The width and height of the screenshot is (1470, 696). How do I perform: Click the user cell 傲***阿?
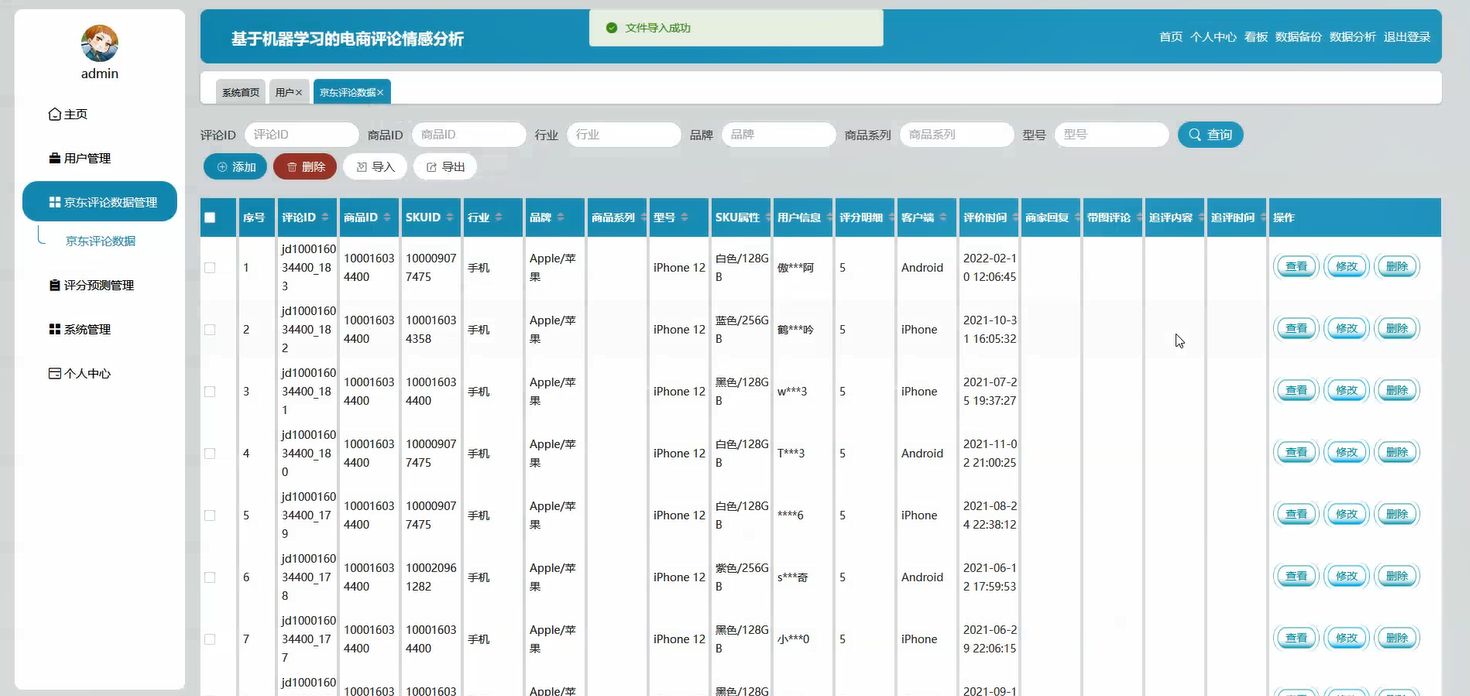795,267
